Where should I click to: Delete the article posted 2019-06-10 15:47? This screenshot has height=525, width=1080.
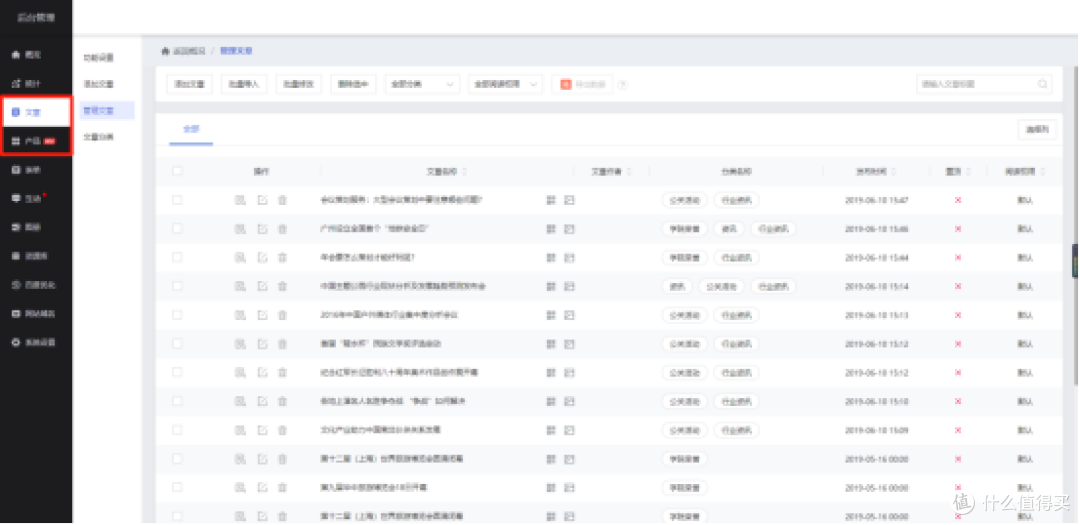click(x=282, y=200)
